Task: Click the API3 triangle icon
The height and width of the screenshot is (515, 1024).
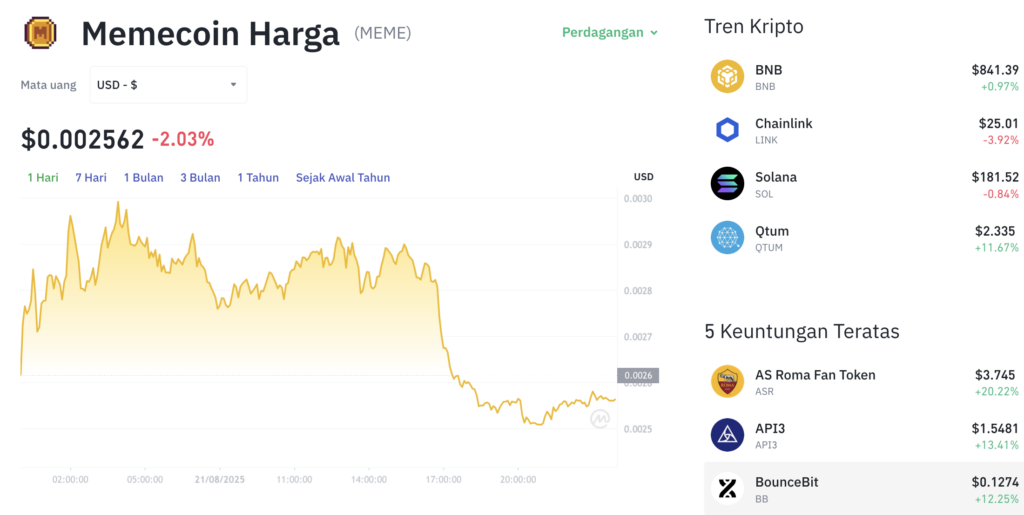Action: coord(727,435)
